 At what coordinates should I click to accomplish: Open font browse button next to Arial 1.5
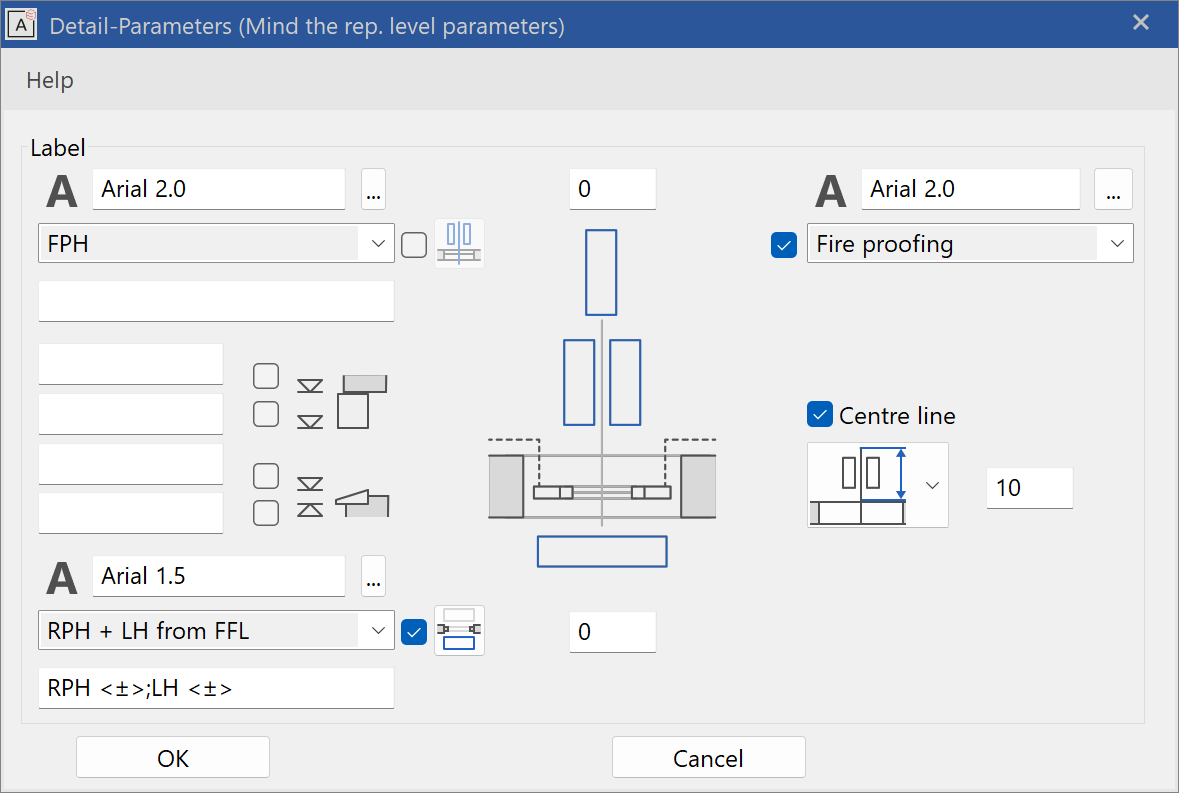pyautogui.click(x=374, y=577)
